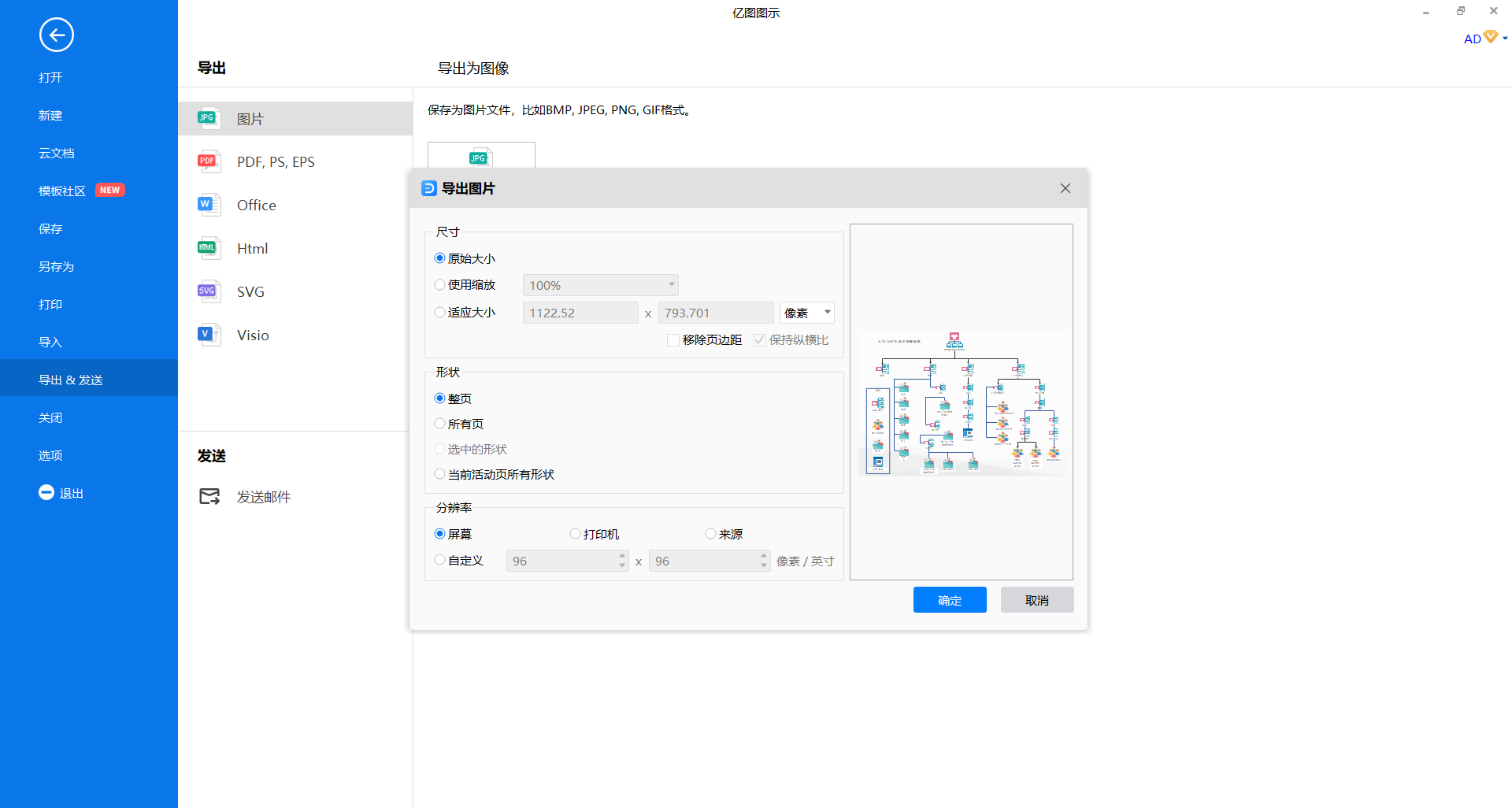Decrease the second custom resolution value
This screenshot has width=1512, height=808.
pyautogui.click(x=764, y=565)
